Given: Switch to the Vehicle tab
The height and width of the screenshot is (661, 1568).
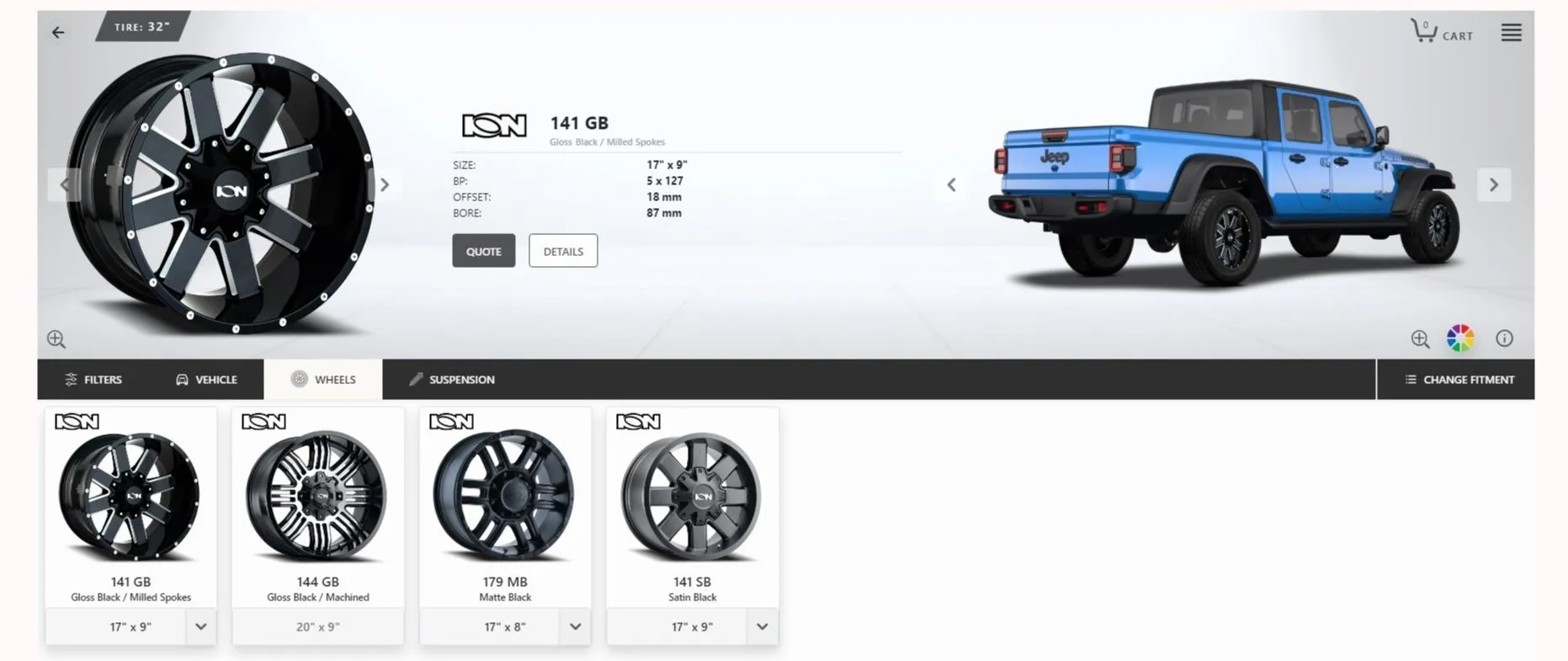Looking at the screenshot, I should 206,380.
